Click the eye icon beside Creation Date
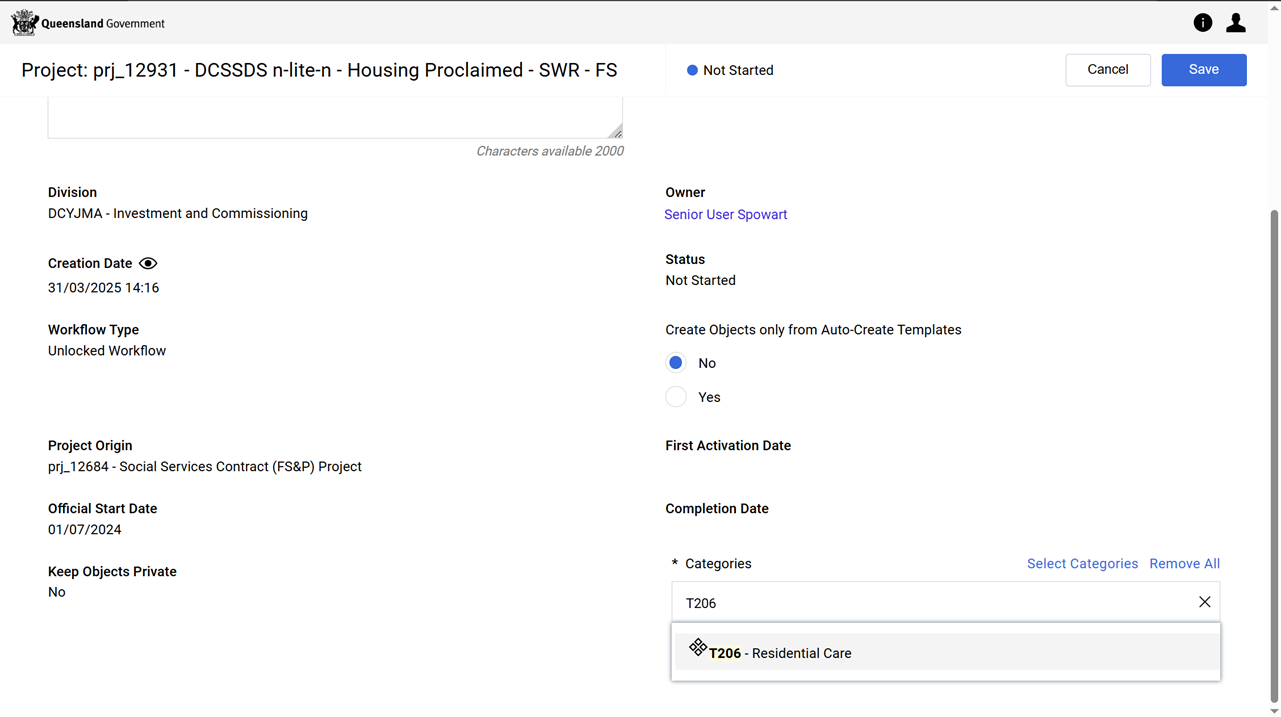 point(148,264)
